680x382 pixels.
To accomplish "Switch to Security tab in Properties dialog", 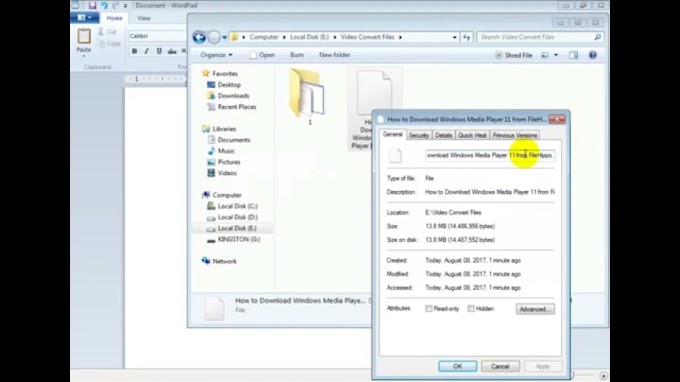I will pos(418,136).
